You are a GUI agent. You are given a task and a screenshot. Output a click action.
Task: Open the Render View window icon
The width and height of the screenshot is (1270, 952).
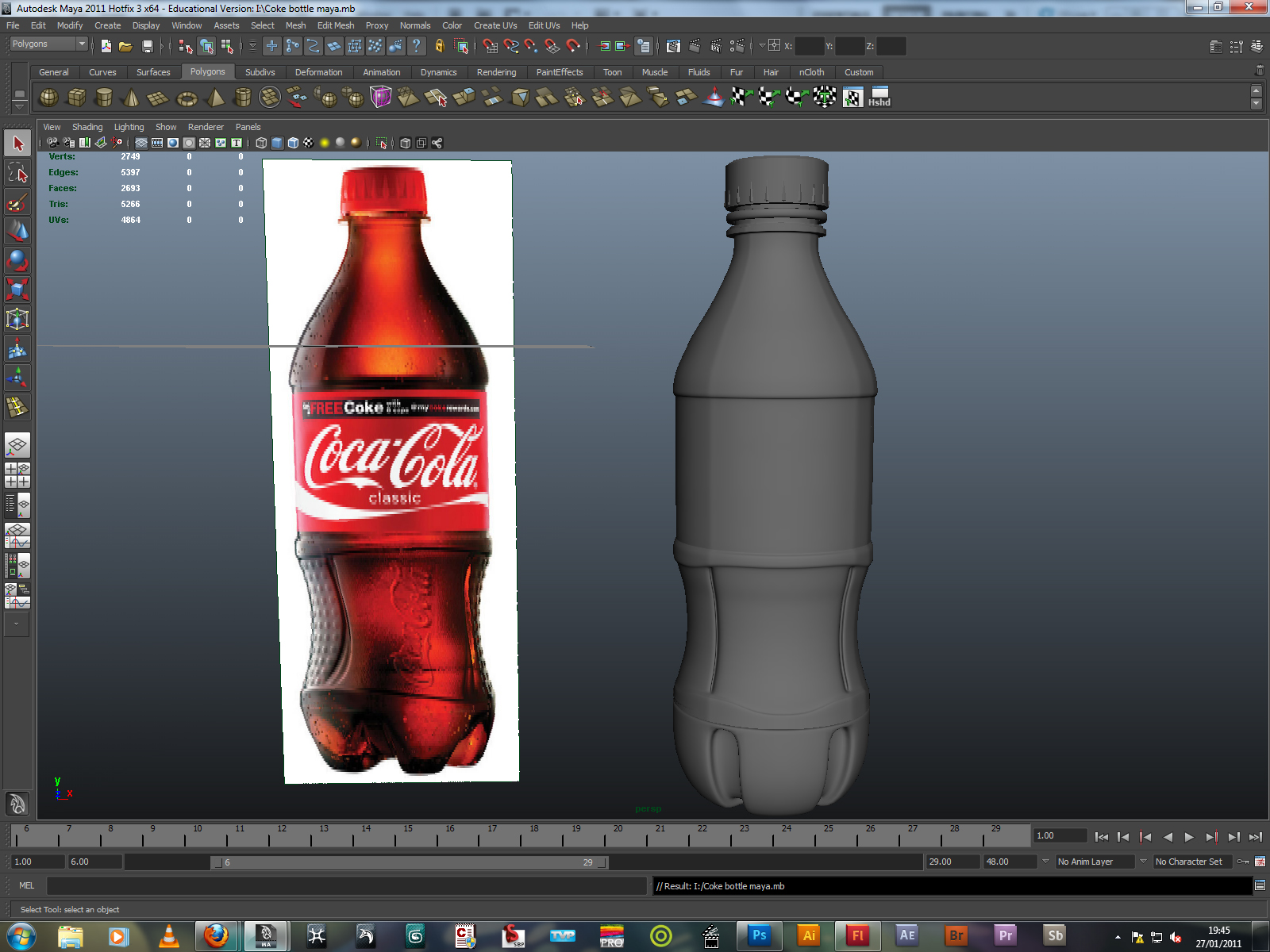coord(673,46)
